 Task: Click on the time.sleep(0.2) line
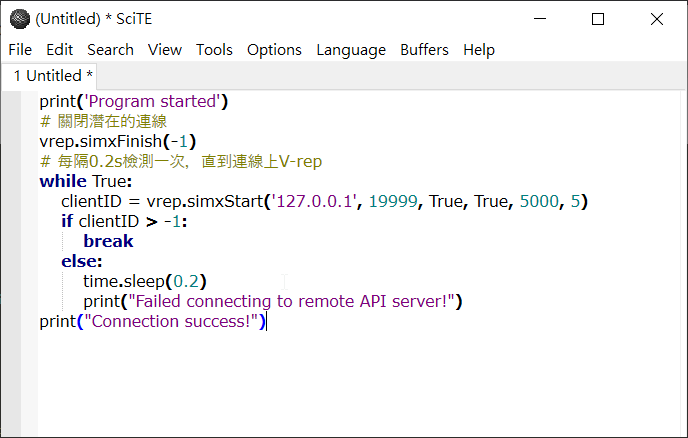pyautogui.click(x=145, y=282)
